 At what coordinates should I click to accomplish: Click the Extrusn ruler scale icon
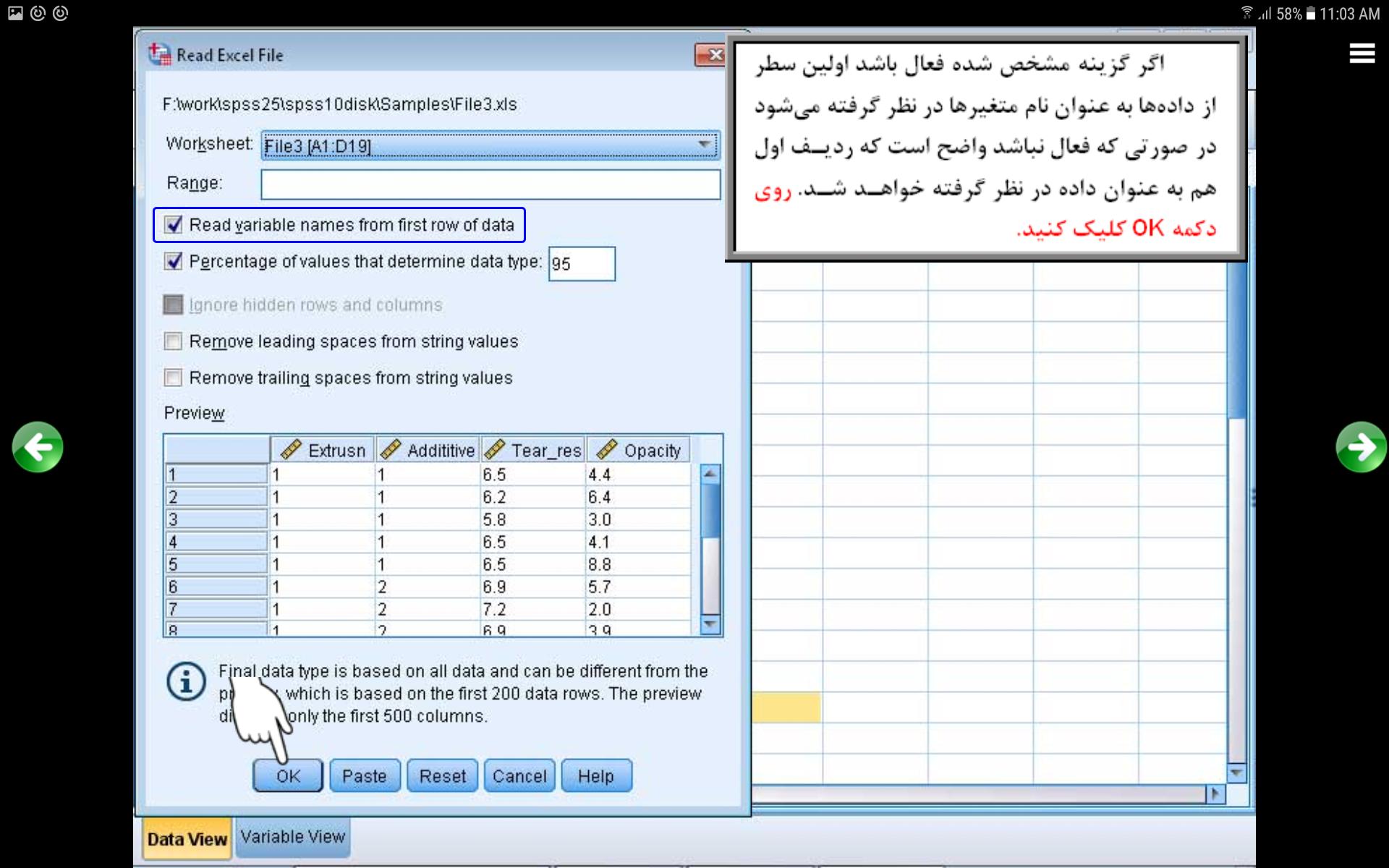291,450
